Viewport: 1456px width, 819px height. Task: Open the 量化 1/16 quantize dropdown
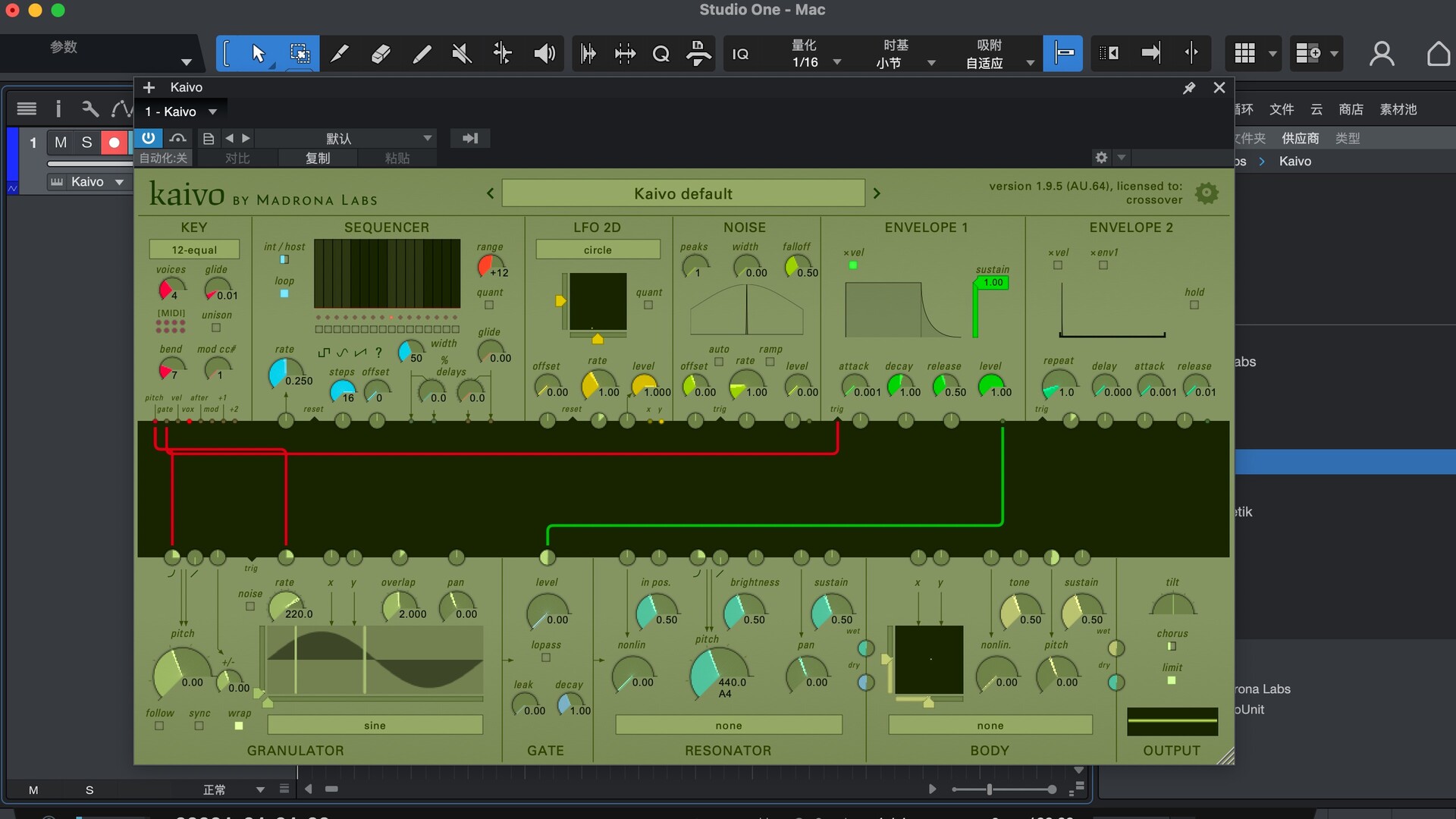point(815,54)
